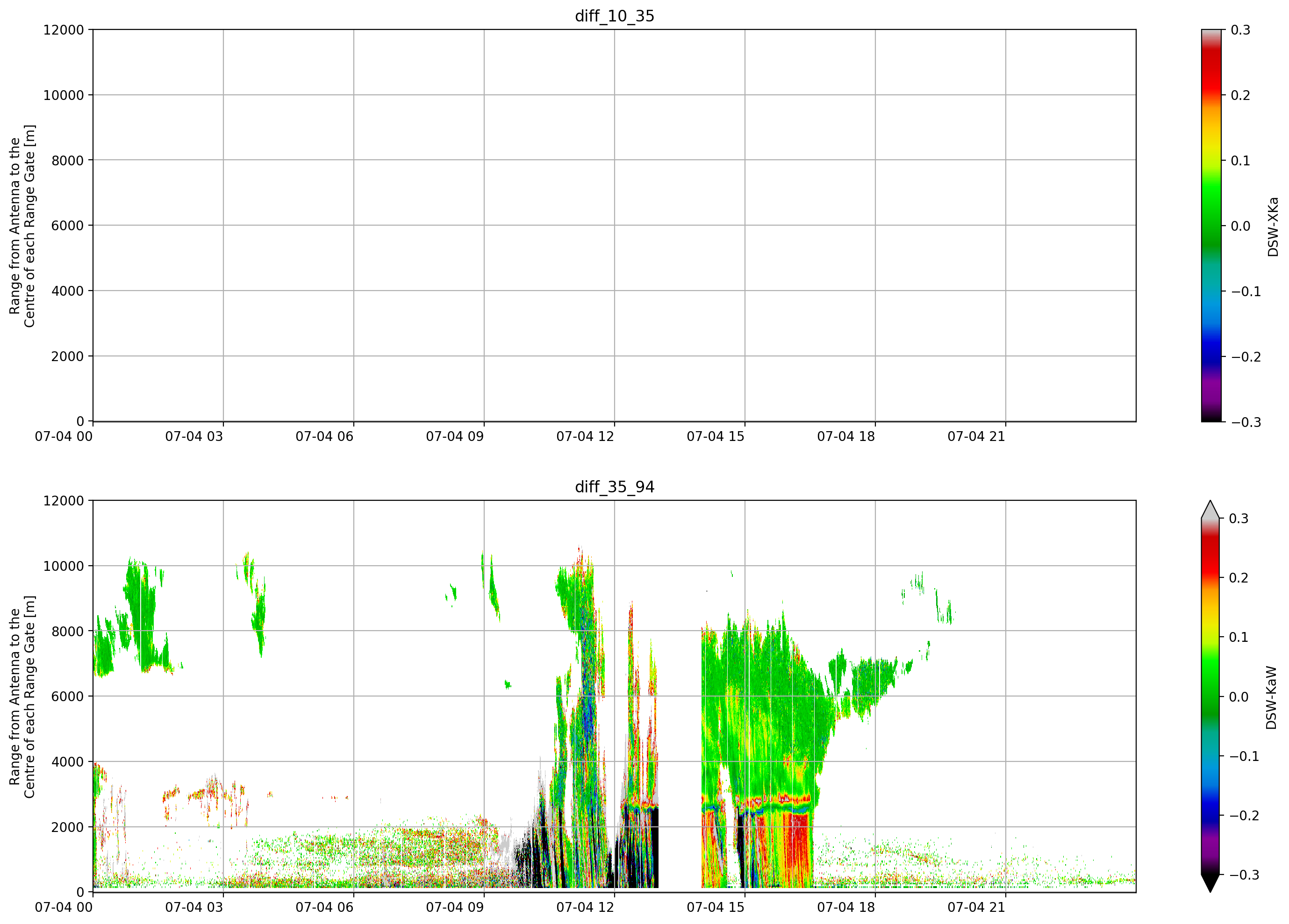Select the 07-04 00 time tick under diff_10_35
Viewport: 1289px width, 924px height.
[64, 436]
